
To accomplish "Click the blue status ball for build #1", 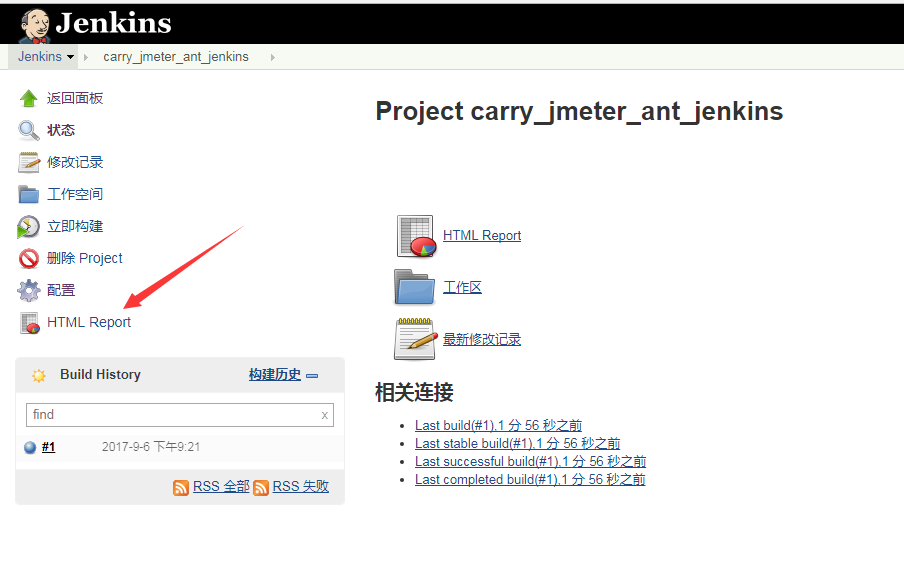I will pos(30,447).
